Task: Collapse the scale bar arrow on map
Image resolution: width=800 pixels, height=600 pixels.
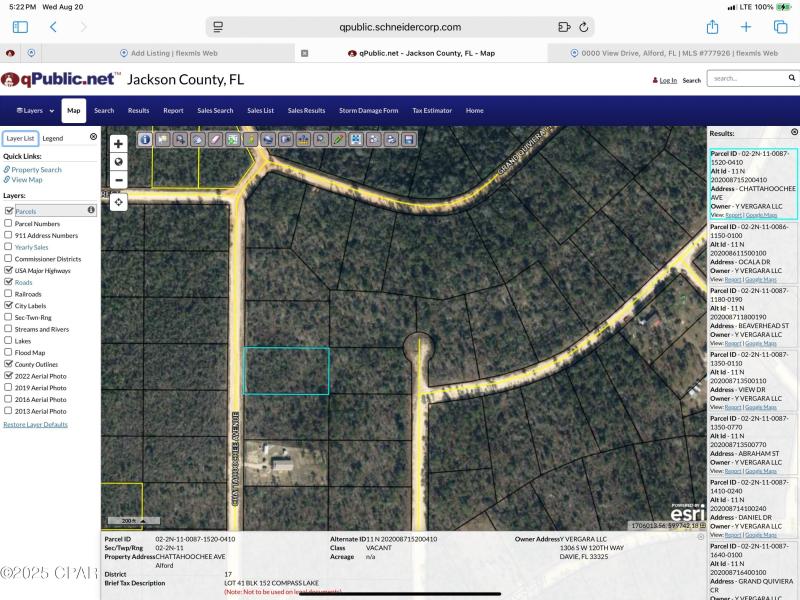Action: point(143,521)
